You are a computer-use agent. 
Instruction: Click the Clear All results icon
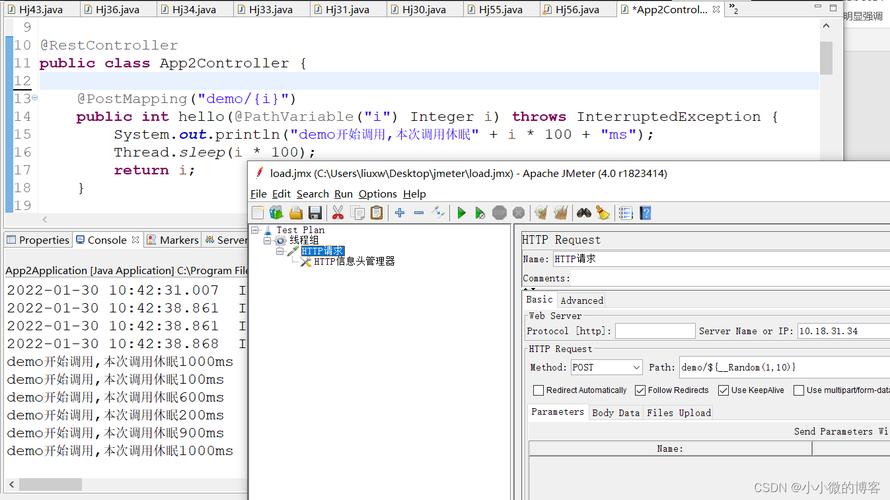point(560,213)
